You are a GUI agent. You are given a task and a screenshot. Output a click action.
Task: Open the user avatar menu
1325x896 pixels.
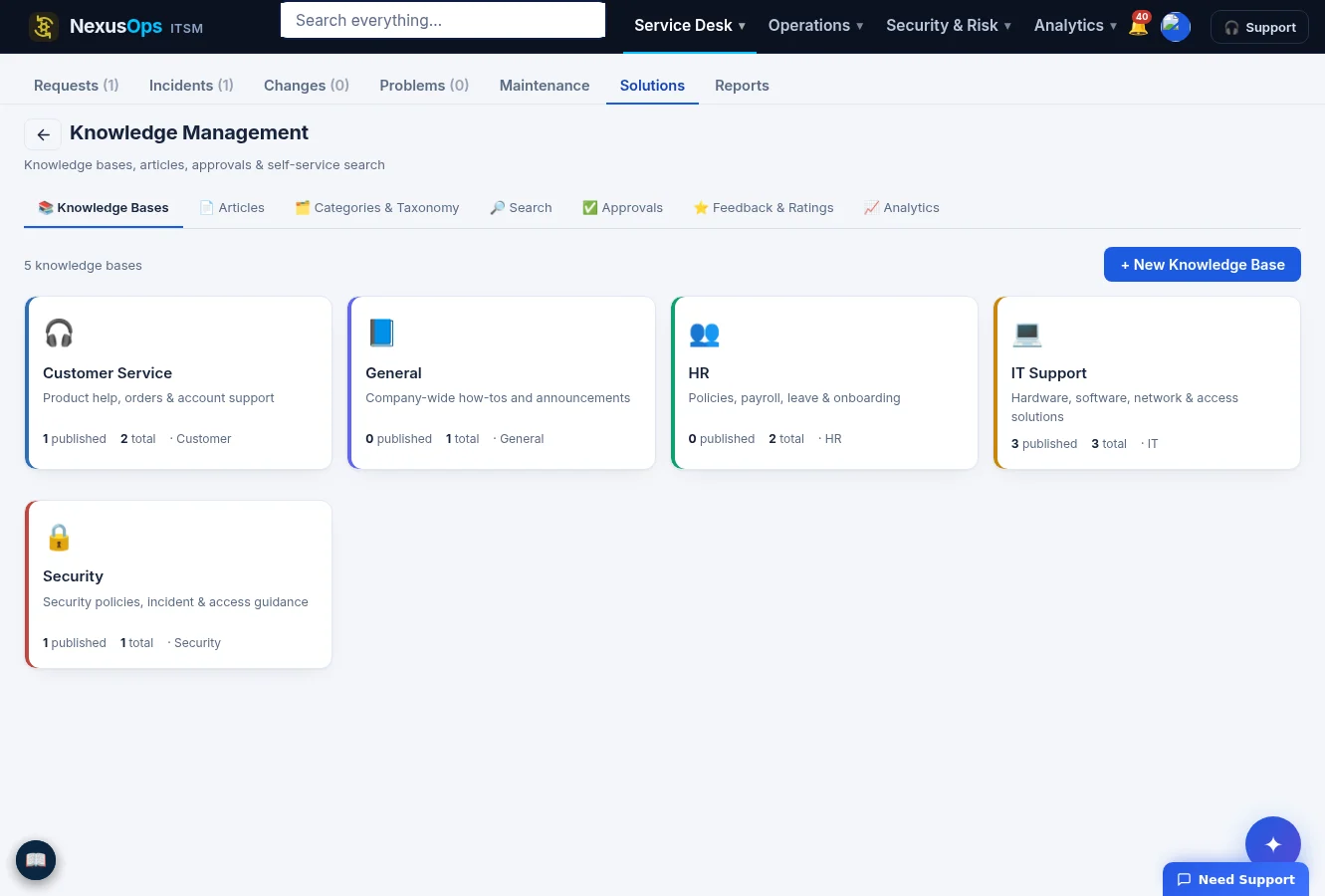point(1176,27)
